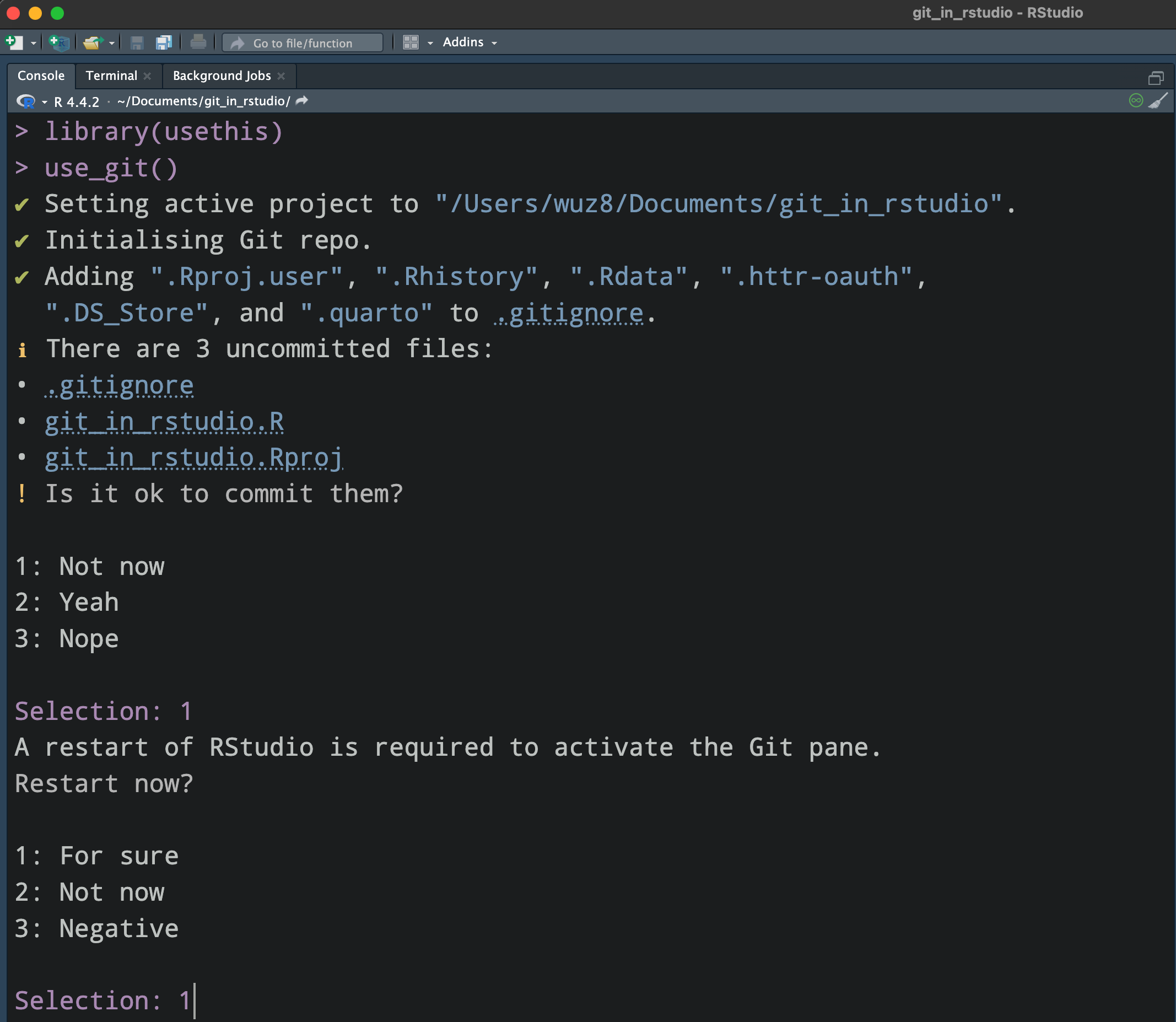This screenshot has height=1022, width=1176.
Task: Click the Open File folder icon
Action: click(93, 43)
